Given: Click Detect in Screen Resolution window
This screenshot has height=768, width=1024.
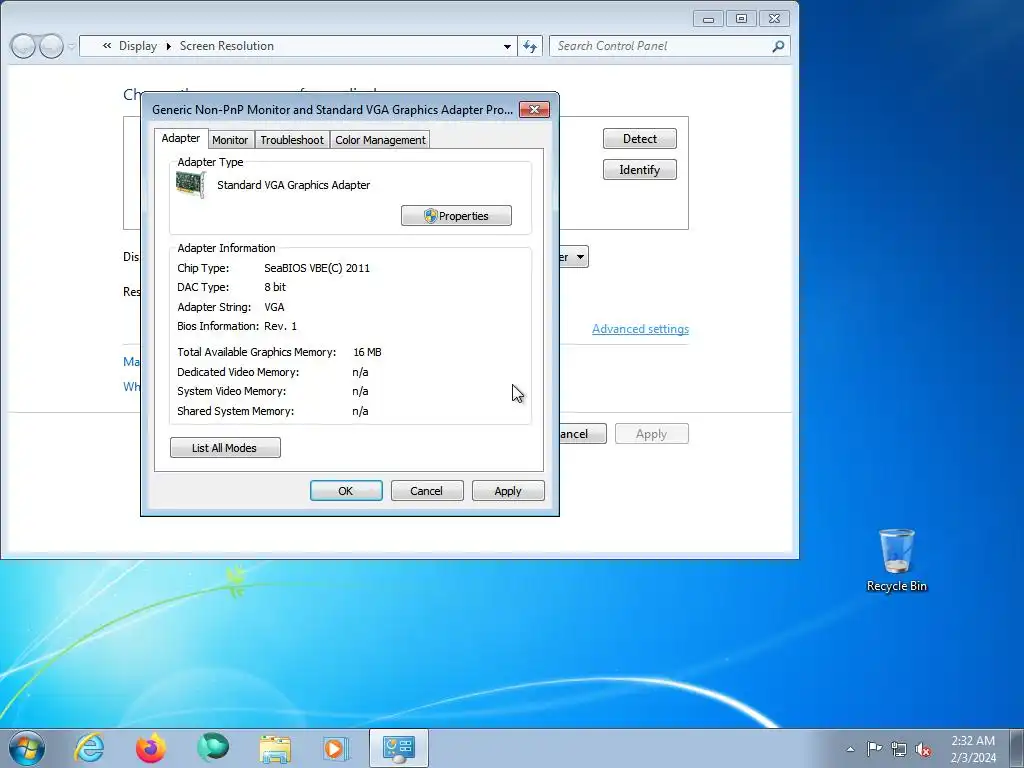Looking at the screenshot, I should tap(639, 138).
